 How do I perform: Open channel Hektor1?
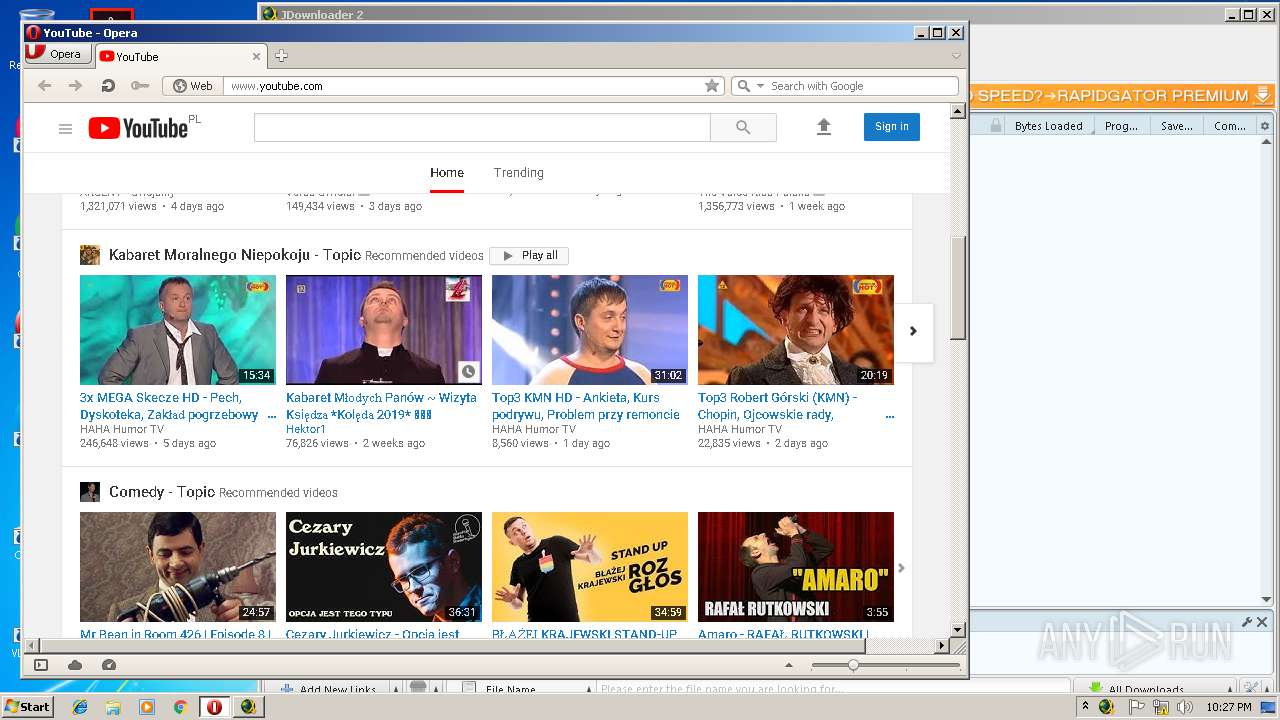click(x=306, y=429)
